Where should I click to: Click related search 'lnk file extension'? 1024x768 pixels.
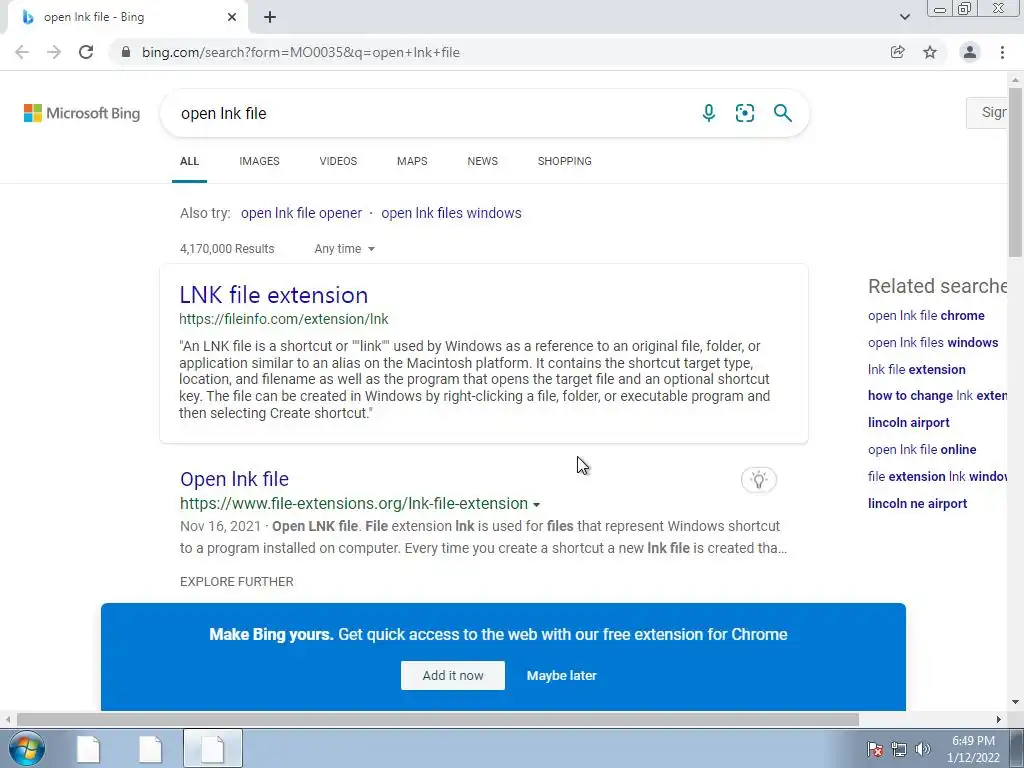916,370
